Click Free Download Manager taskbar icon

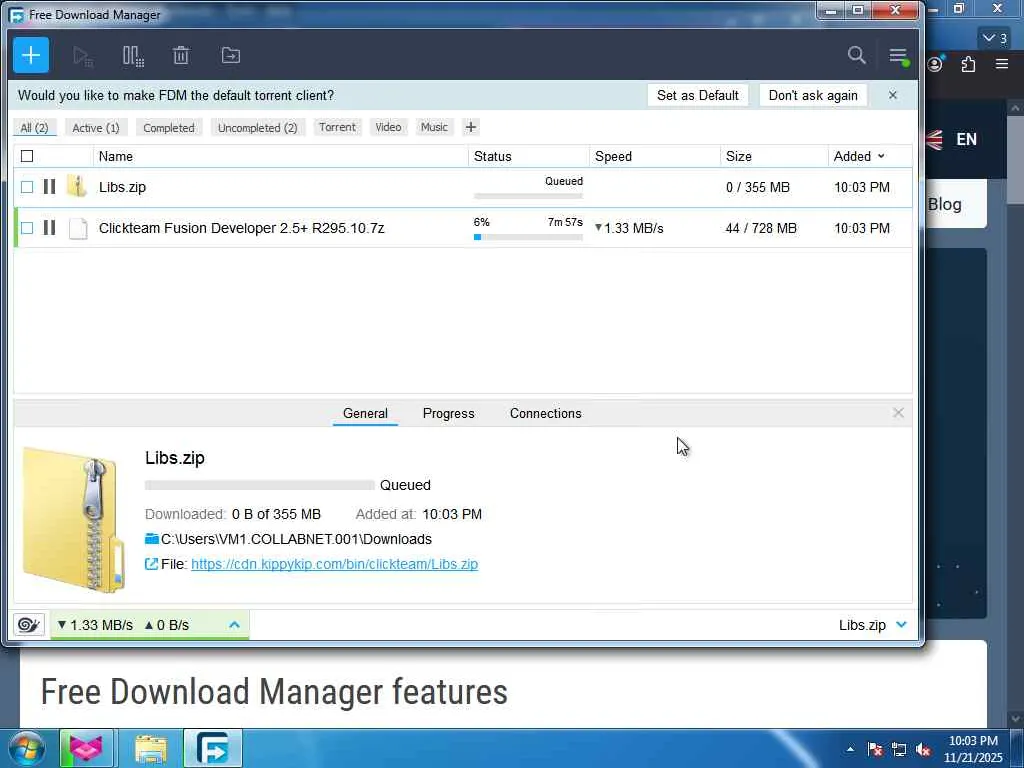(x=213, y=748)
